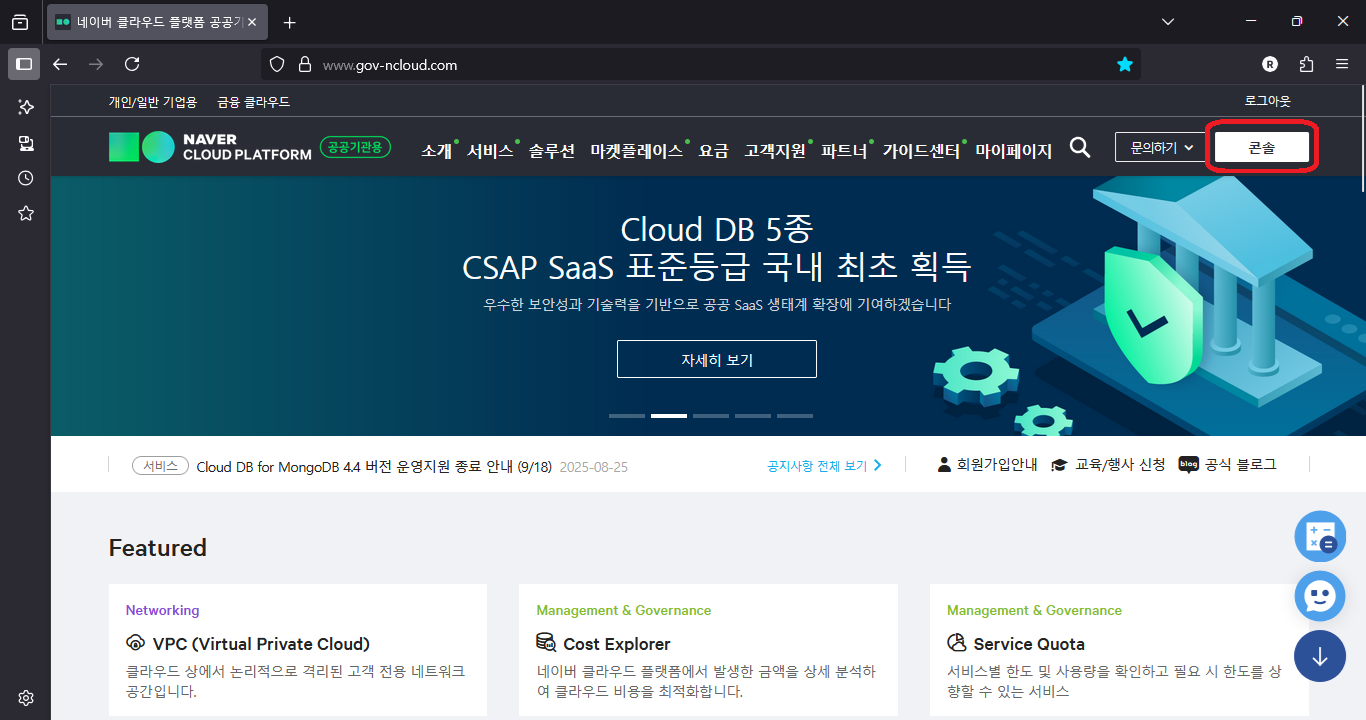
Task: Click the 공공기관용 badge
Action: (x=355, y=147)
